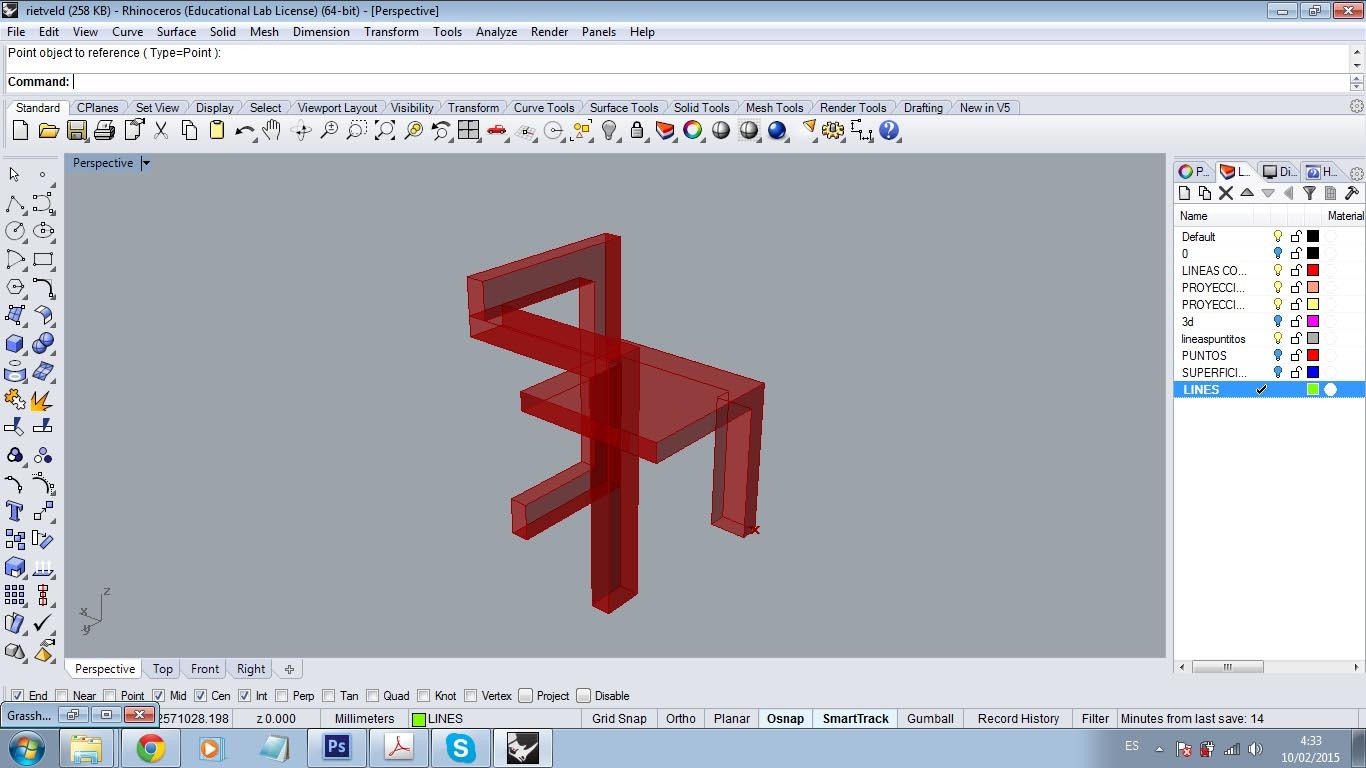Enable the Point osnap checkbox

pyautogui.click(x=111, y=696)
